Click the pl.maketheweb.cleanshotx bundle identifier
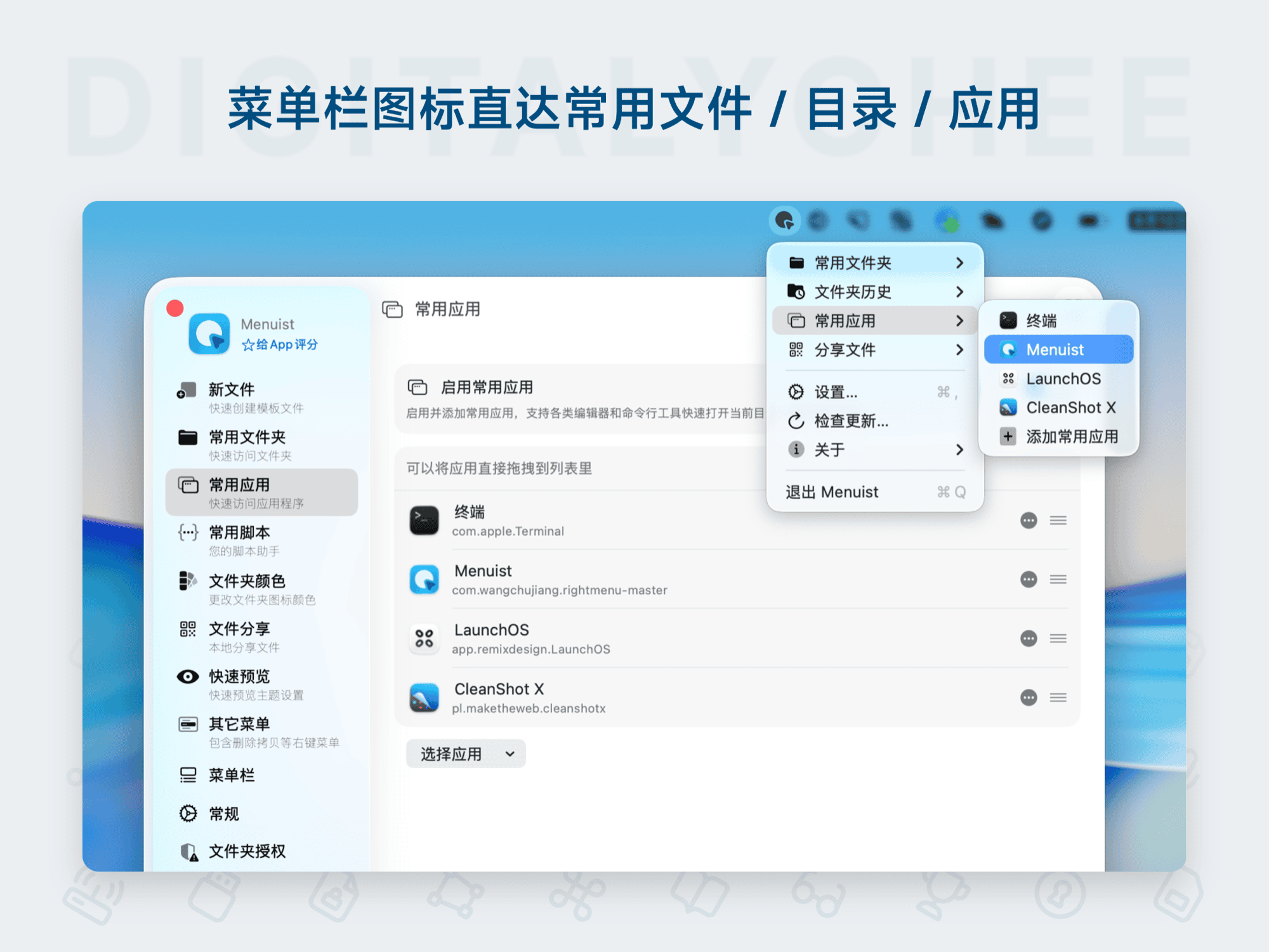 click(x=529, y=708)
